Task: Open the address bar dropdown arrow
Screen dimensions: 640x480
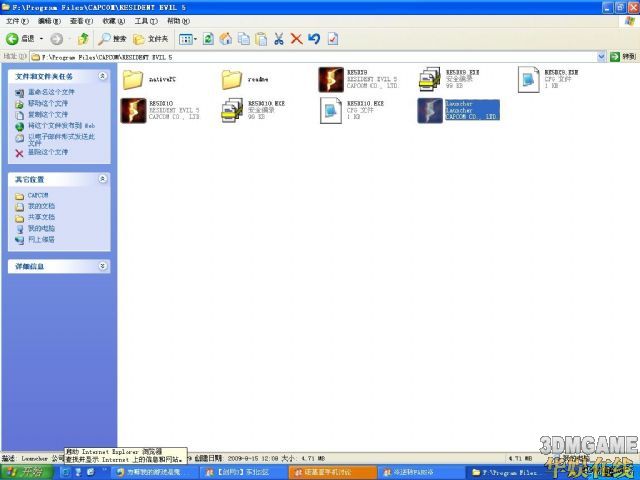Action: tap(601, 57)
